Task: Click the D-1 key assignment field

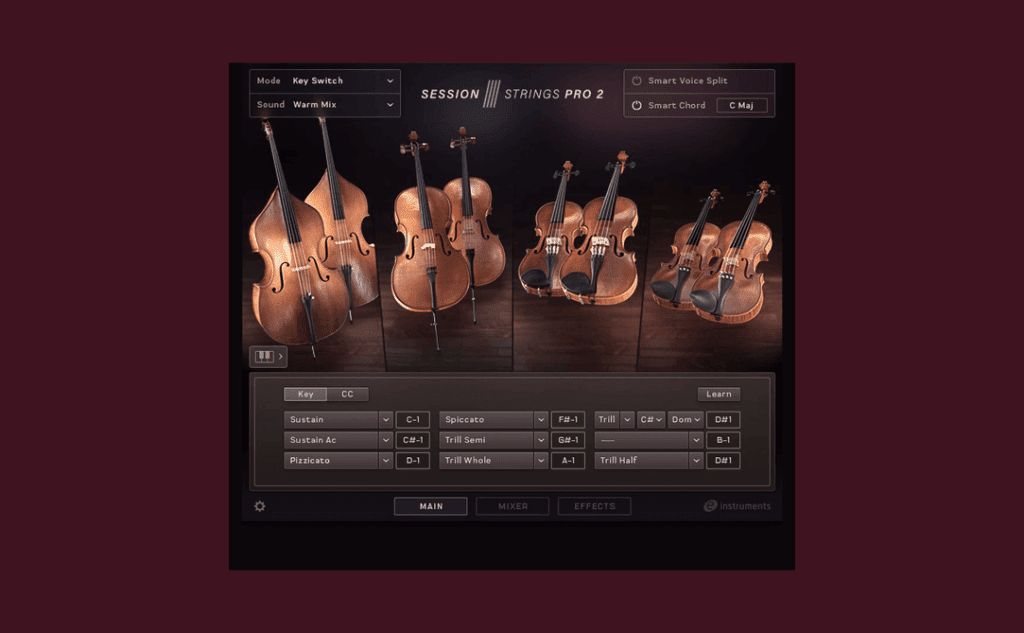Action: (x=413, y=461)
